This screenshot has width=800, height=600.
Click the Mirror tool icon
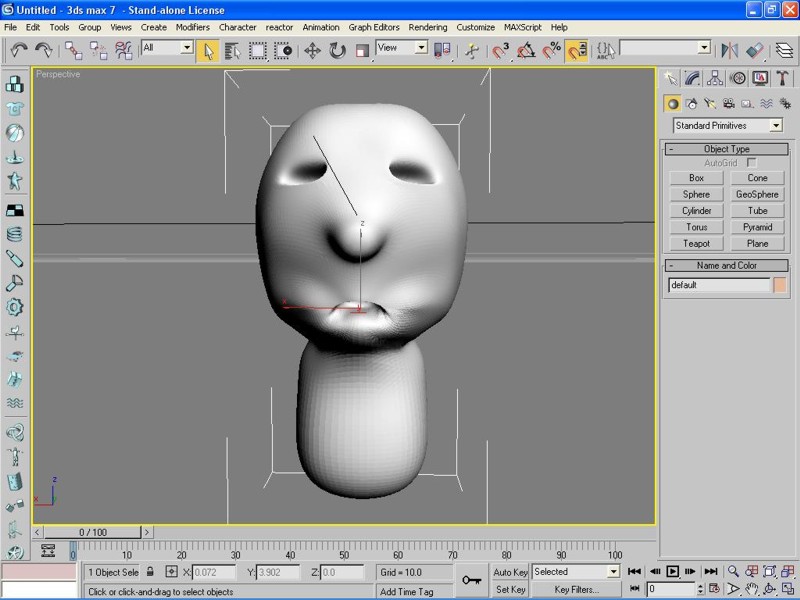pos(730,50)
